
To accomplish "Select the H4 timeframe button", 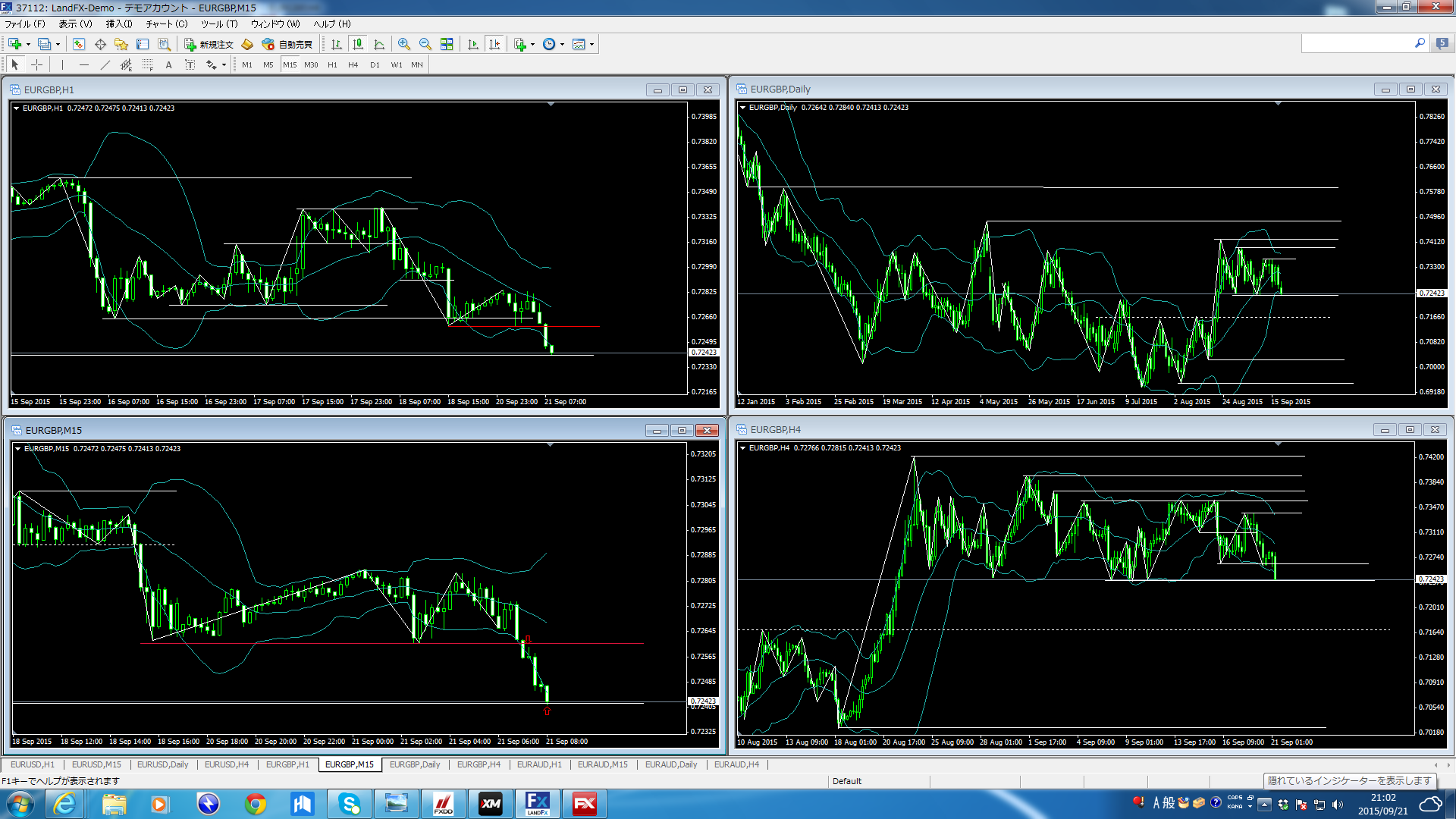I will point(353,64).
